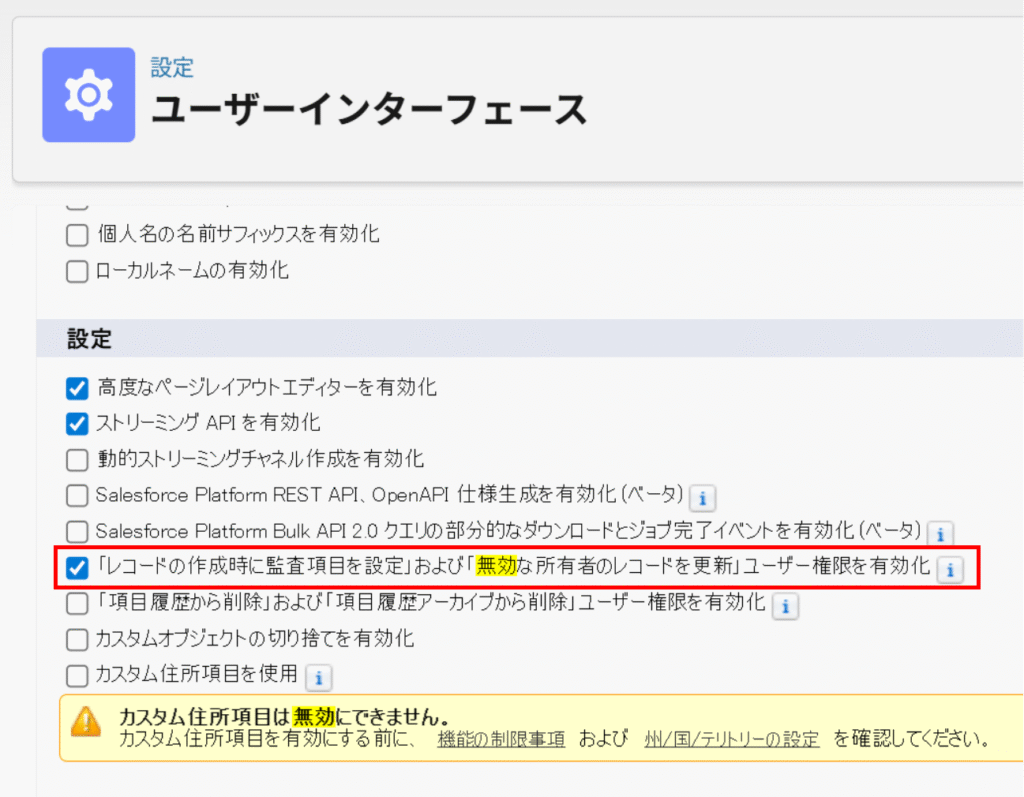Viewport: 1024px width, 797px height.
Task: Open info icon beside REST API OpenAPI option
Action: point(702,496)
